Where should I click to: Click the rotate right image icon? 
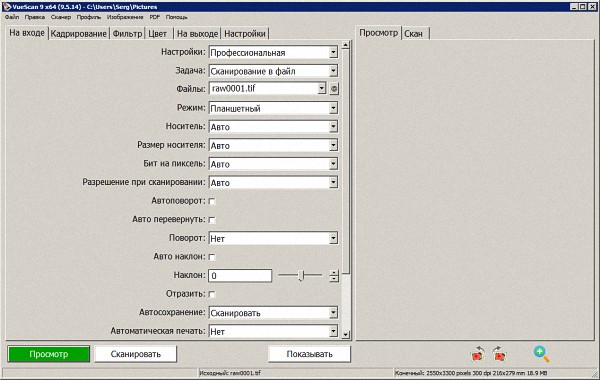499,354
